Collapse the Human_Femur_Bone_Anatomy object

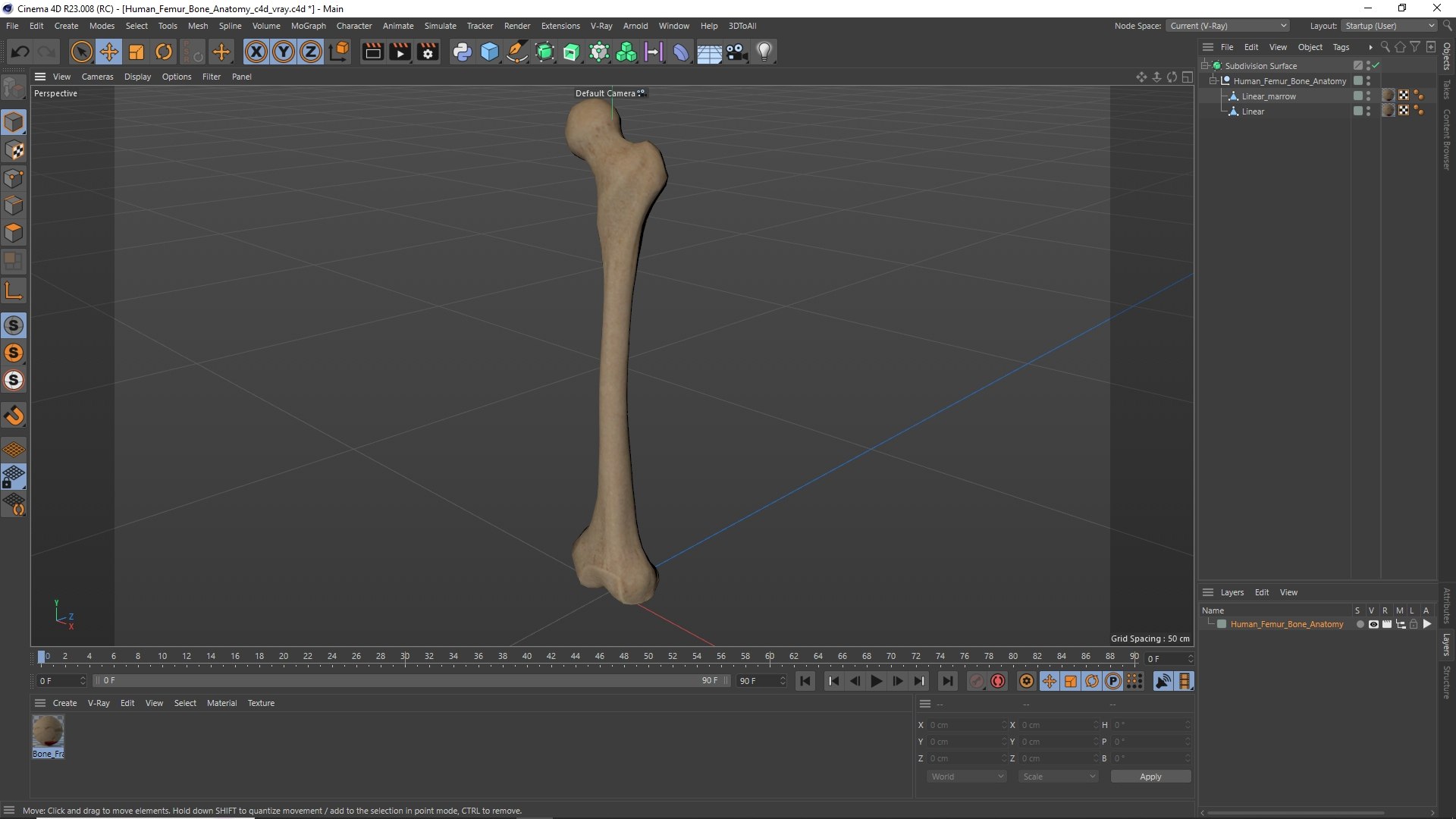click(x=1213, y=81)
